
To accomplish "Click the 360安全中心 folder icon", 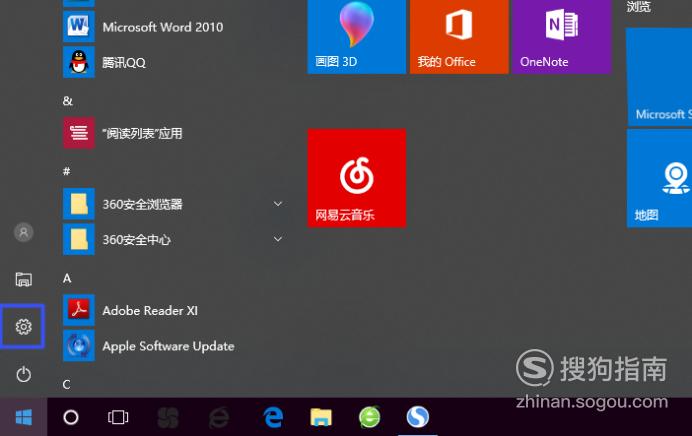I will pos(79,239).
